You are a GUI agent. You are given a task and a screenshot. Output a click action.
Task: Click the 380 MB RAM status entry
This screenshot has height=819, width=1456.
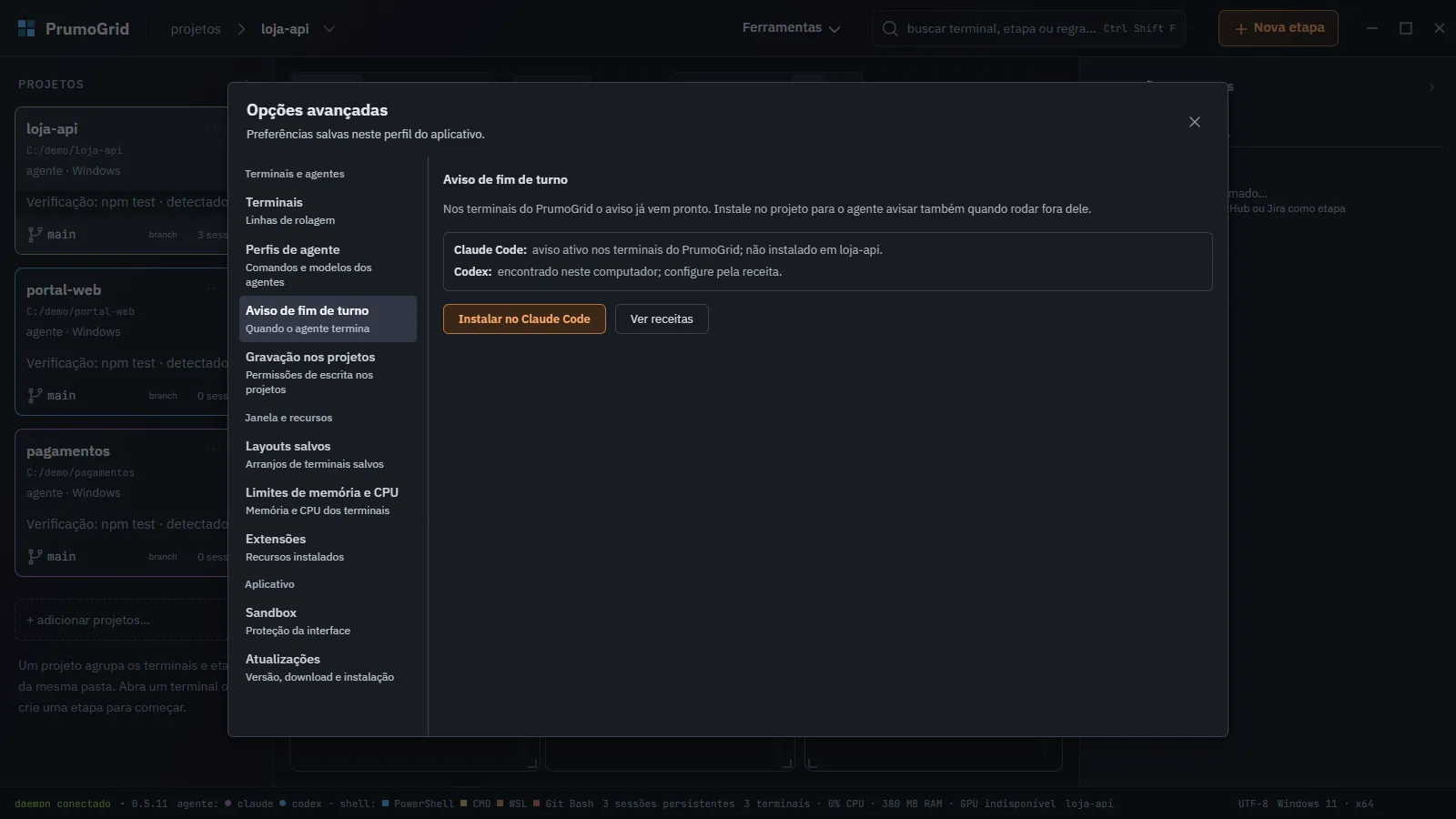(912, 804)
